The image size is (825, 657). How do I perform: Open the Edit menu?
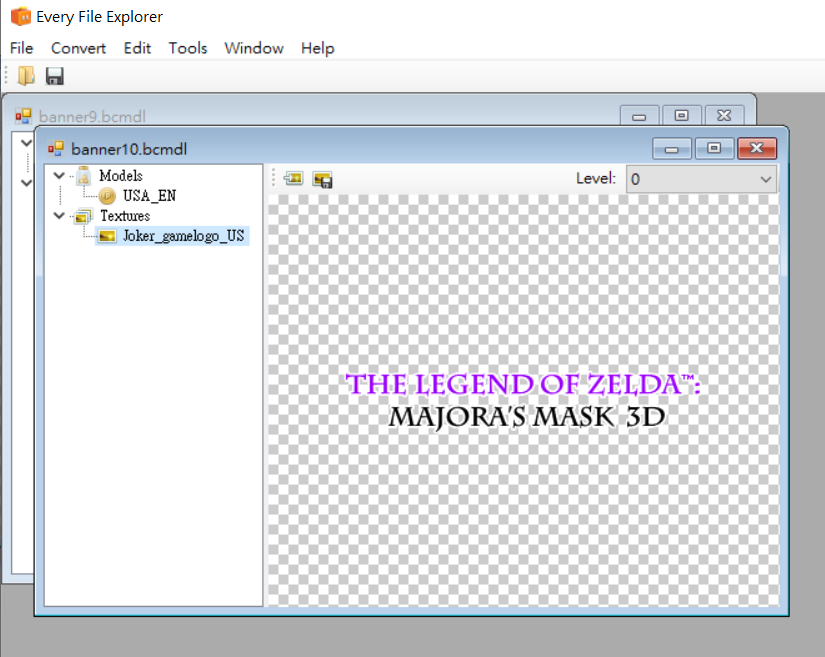pos(137,48)
